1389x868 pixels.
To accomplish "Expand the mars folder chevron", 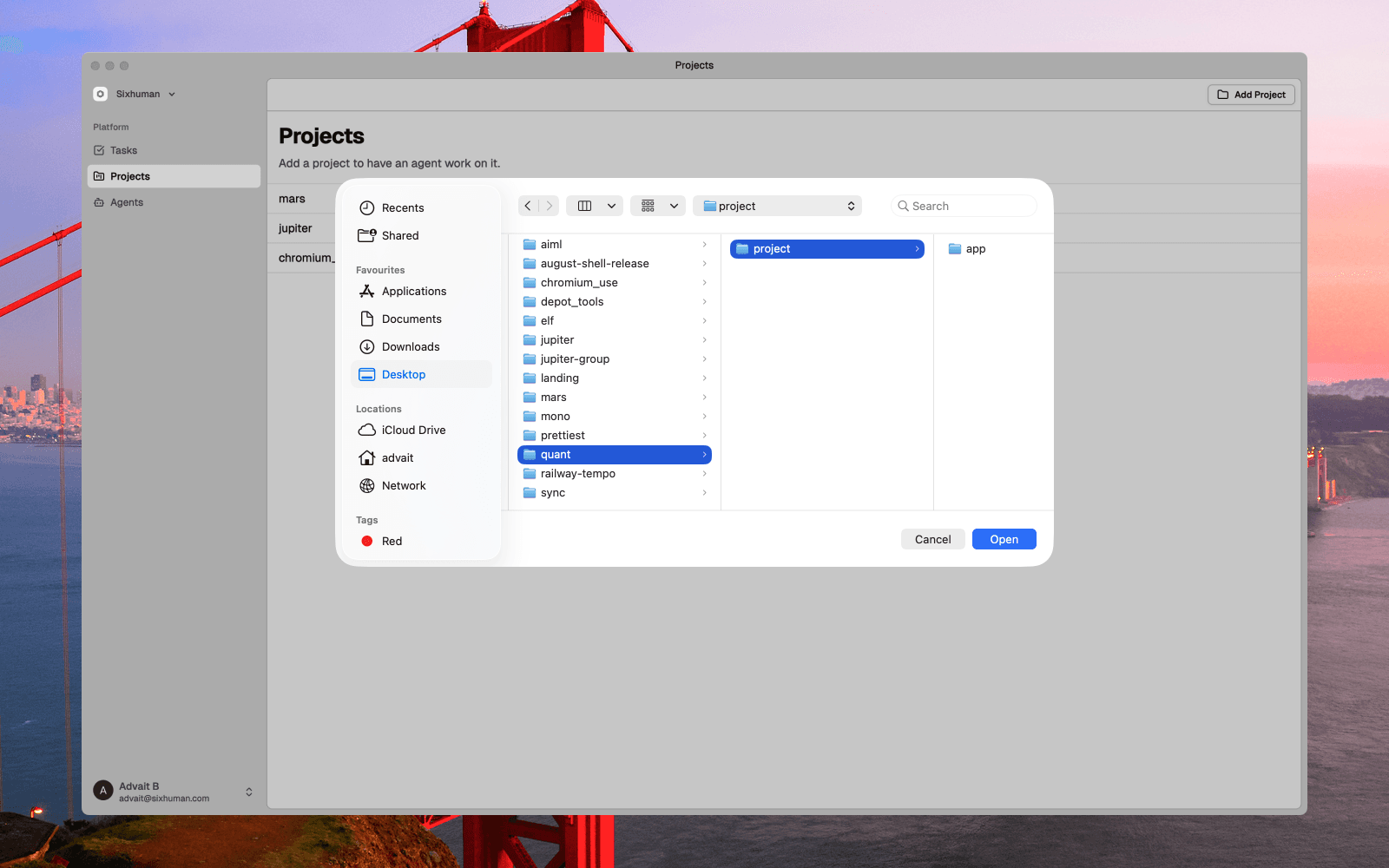I will [703, 397].
